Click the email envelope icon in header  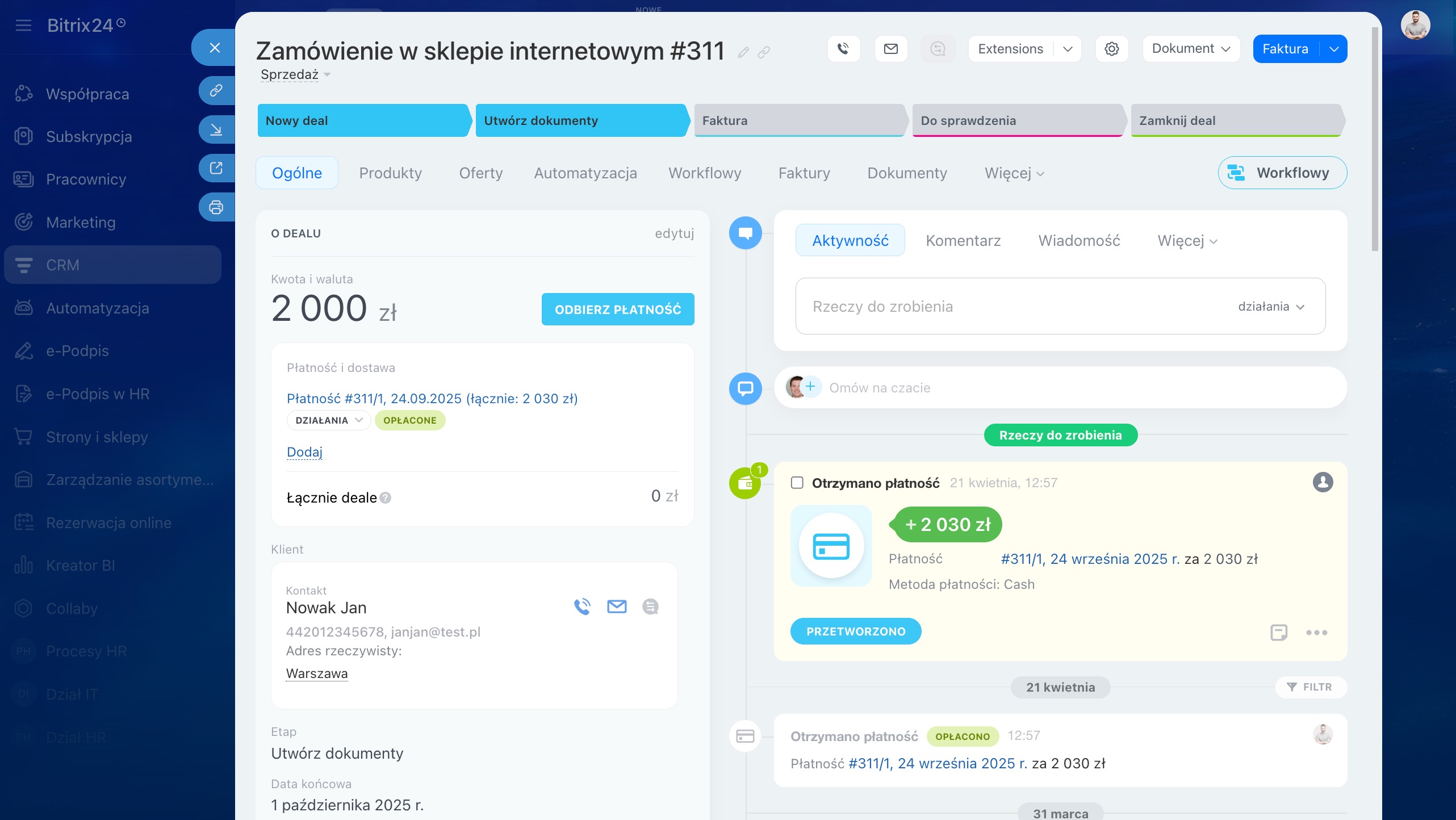(x=890, y=49)
